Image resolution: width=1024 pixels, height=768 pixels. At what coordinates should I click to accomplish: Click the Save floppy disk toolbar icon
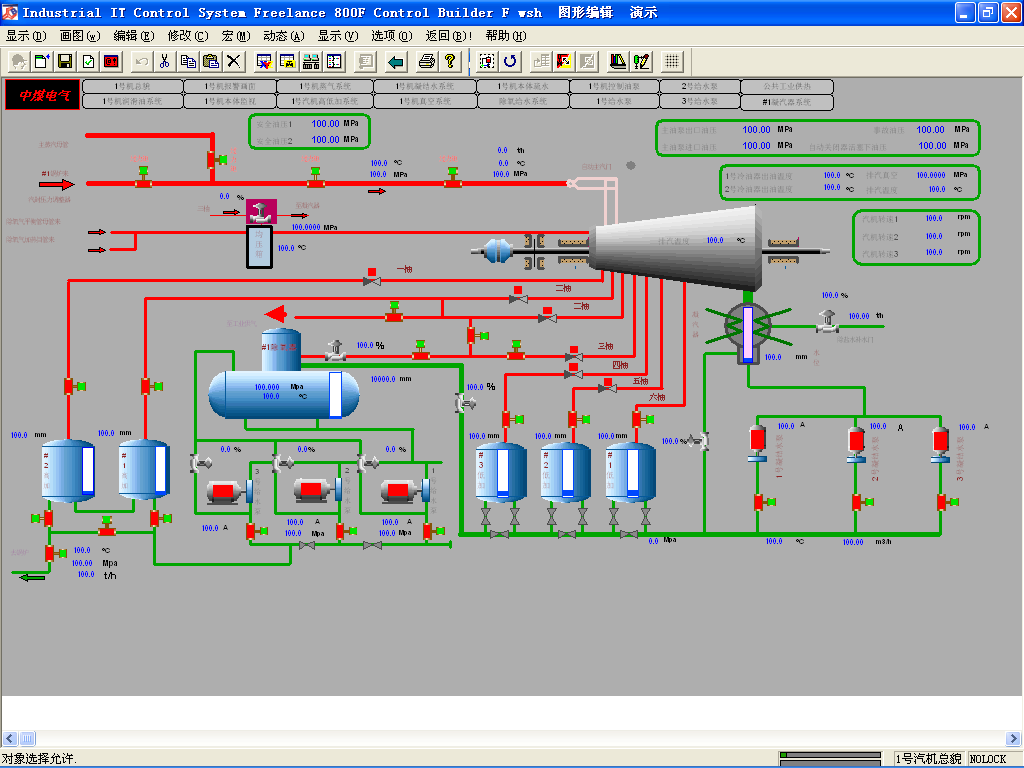click(x=66, y=61)
